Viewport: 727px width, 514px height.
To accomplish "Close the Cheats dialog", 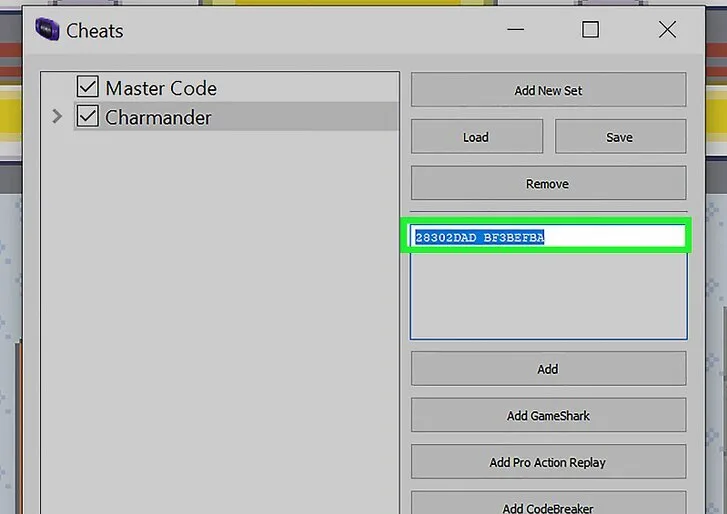I will coord(667,30).
